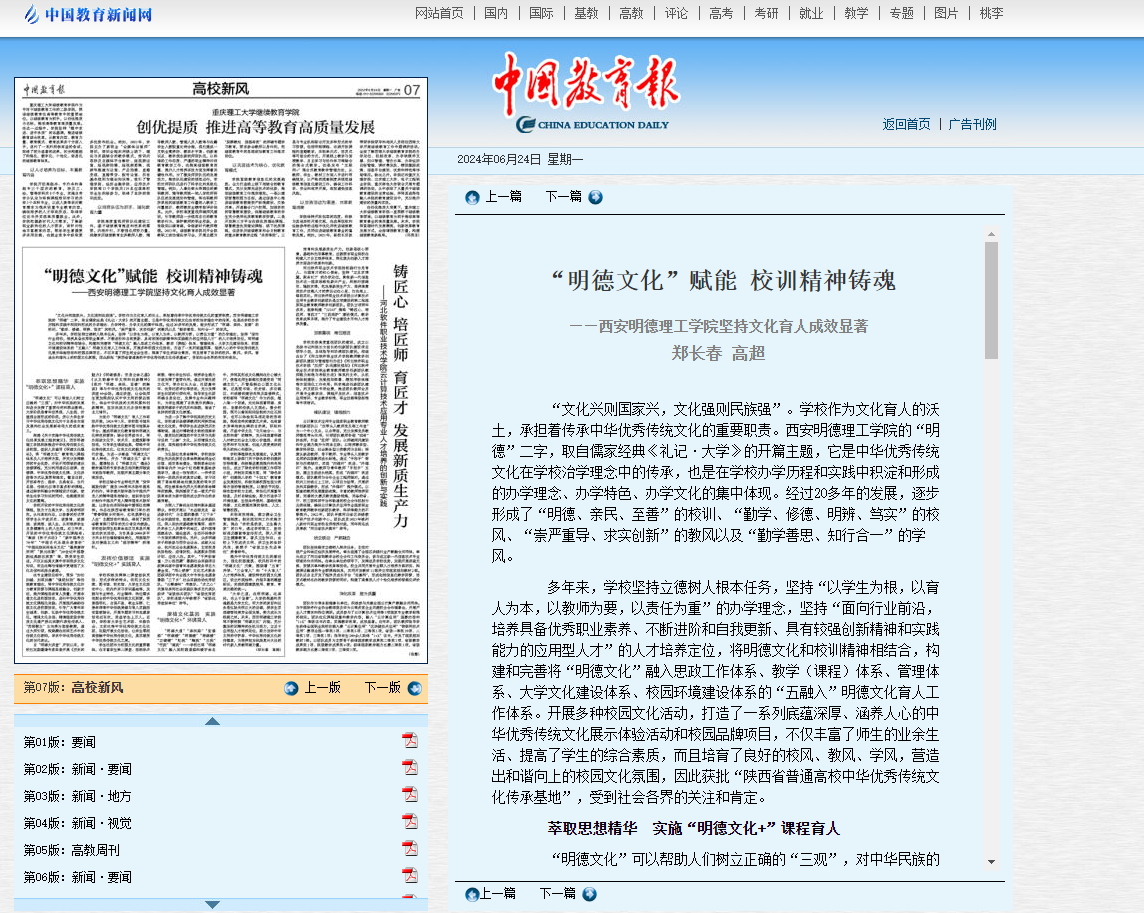Click the authors line 郑长春 高超
Viewport: 1144px width, 913px height.
[718, 353]
